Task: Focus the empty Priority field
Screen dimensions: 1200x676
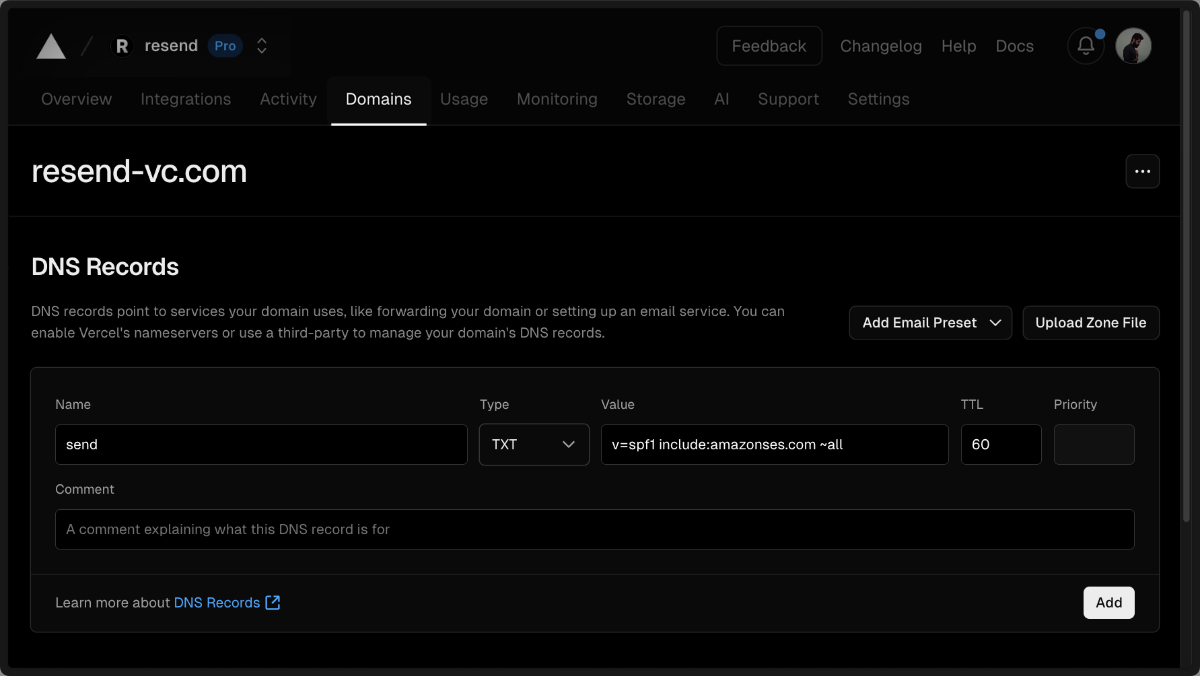Action: pos(1094,444)
